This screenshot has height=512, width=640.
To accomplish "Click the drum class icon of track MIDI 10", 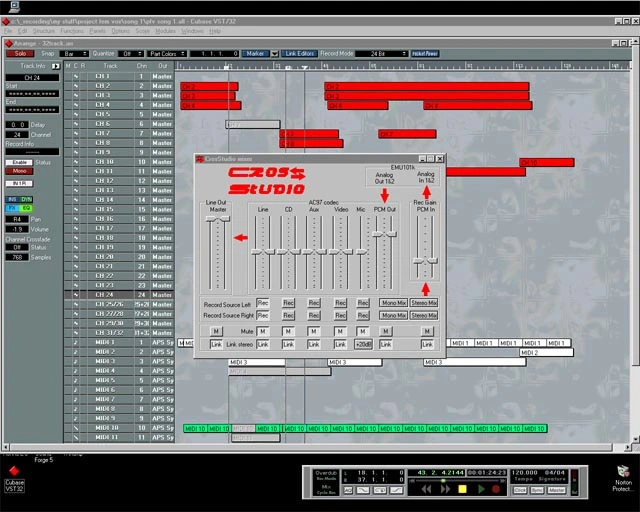I will pyautogui.click(x=76, y=428).
